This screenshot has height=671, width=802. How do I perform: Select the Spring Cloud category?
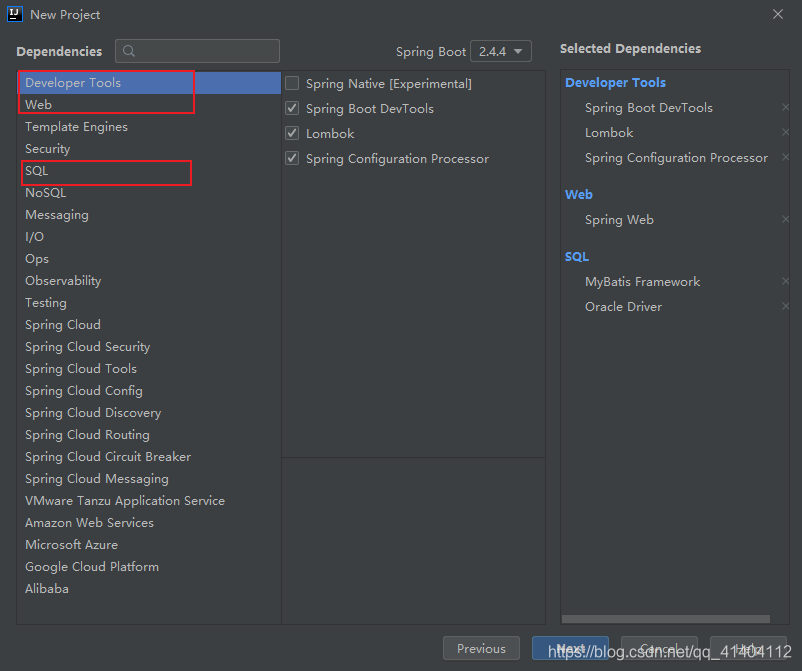149,325
